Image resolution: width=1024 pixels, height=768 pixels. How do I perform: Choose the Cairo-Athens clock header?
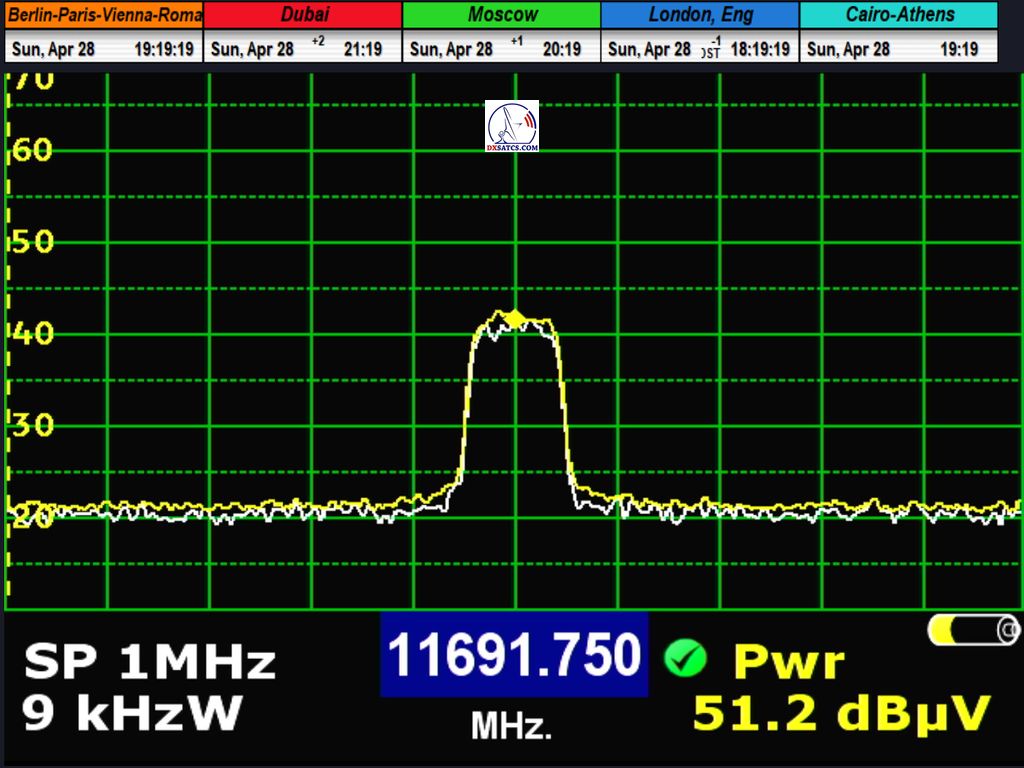[x=899, y=15]
